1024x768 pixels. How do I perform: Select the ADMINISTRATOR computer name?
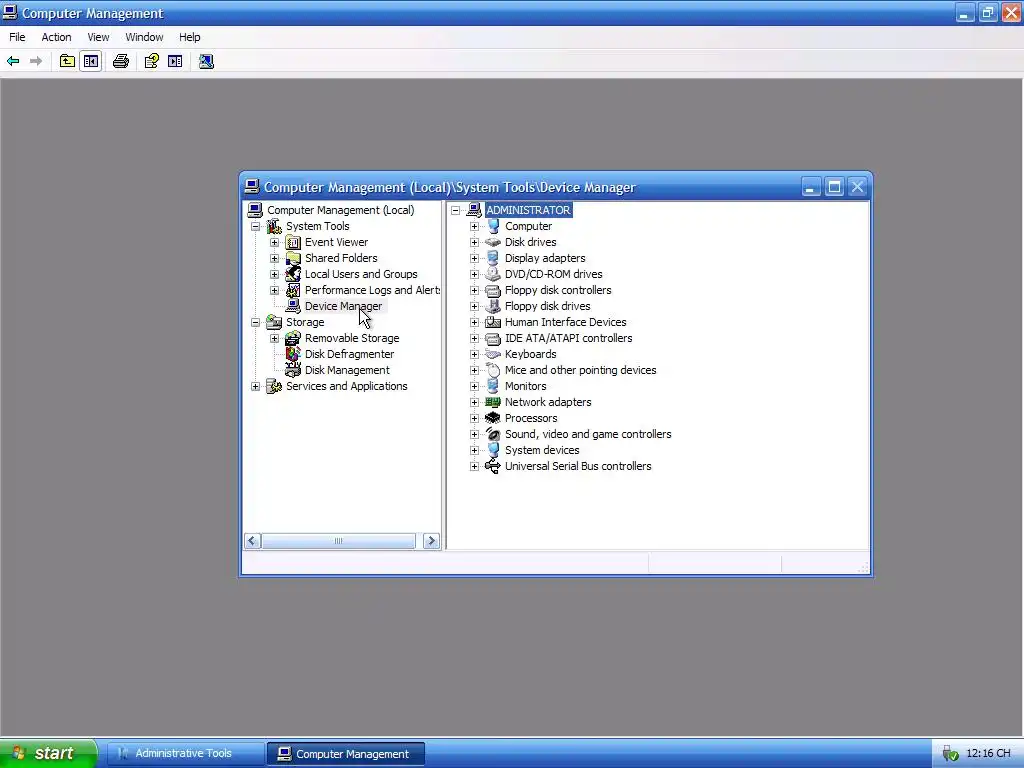[528, 210]
